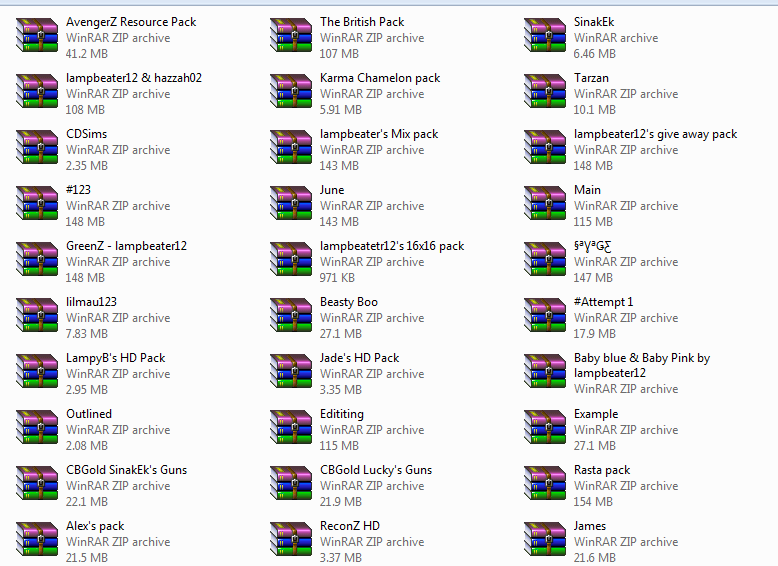Select lampbeater's Mix pack archive icon
The width and height of the screenshot is (778, 566).
click(291, 147)
